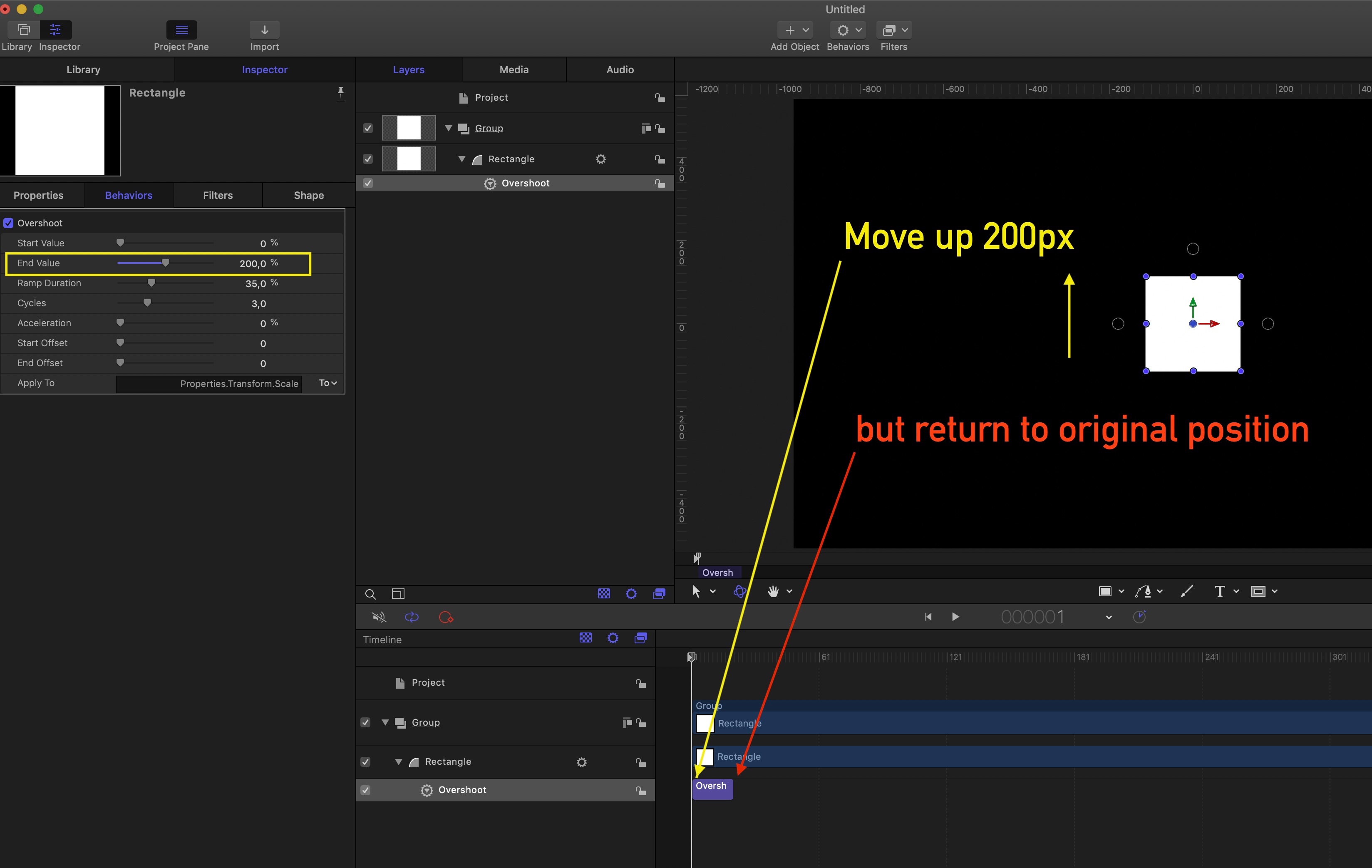Click the layers list search magnifier
This screenshot has width=1372, height=868.
click(x=370, y=594)
